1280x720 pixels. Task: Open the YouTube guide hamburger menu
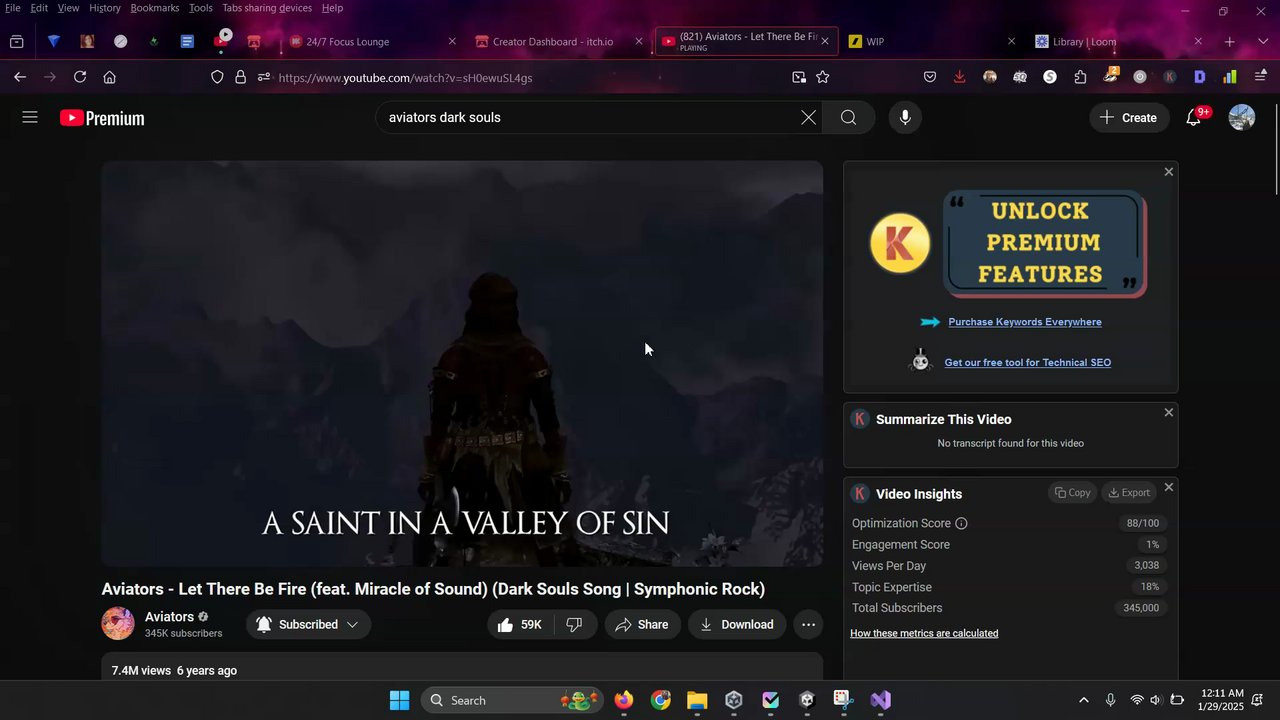point(30,117)
